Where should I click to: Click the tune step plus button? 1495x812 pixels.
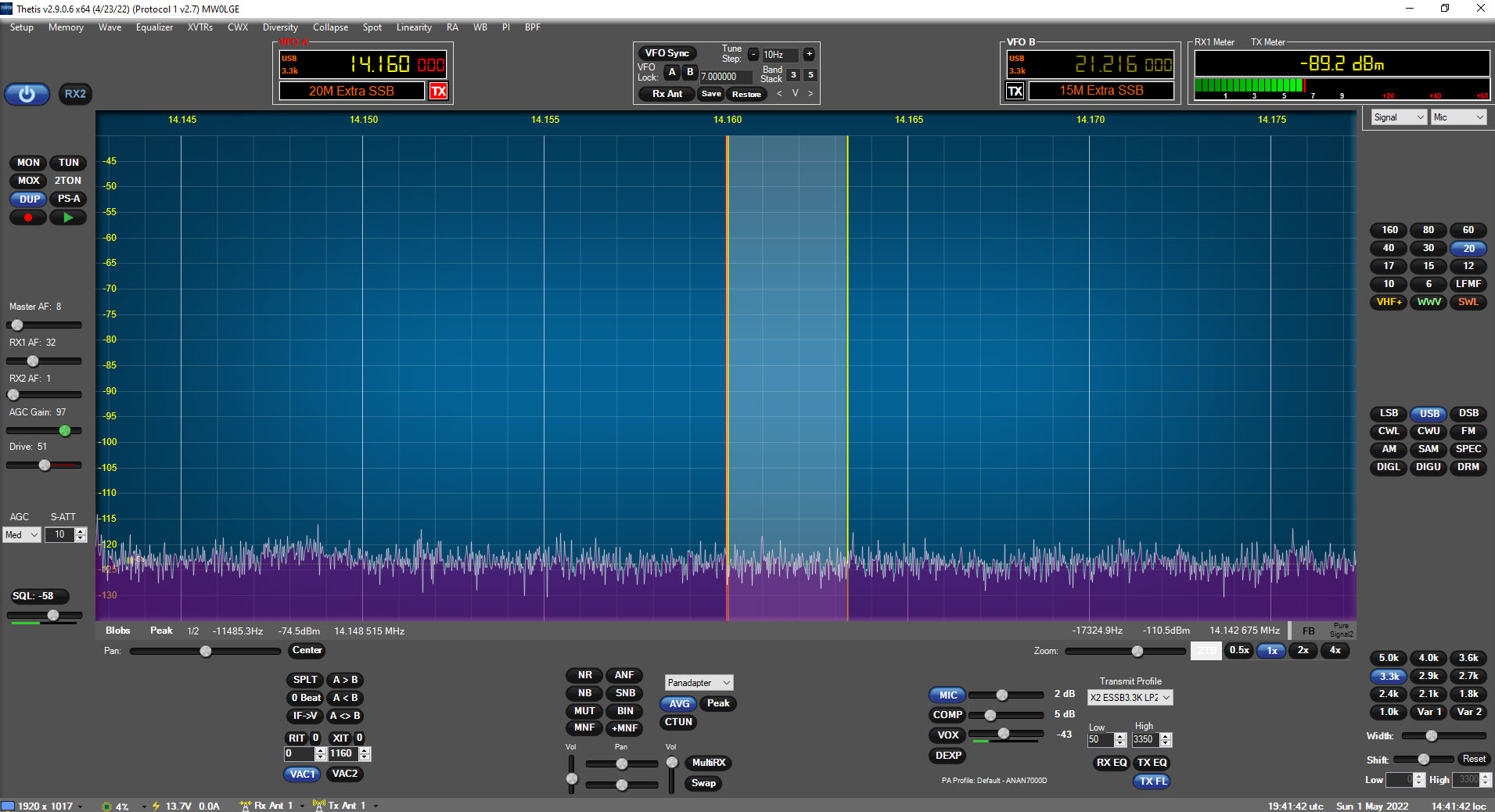pos(809,54)
